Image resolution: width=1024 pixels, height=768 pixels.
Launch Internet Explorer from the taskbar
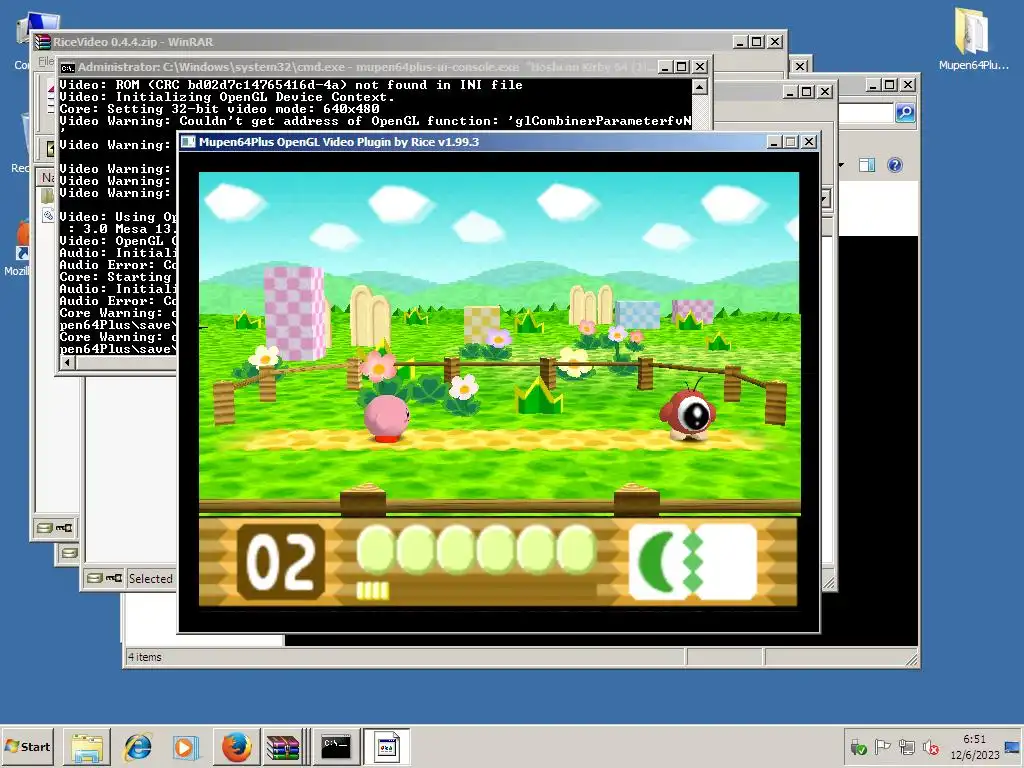pos(138,747)
